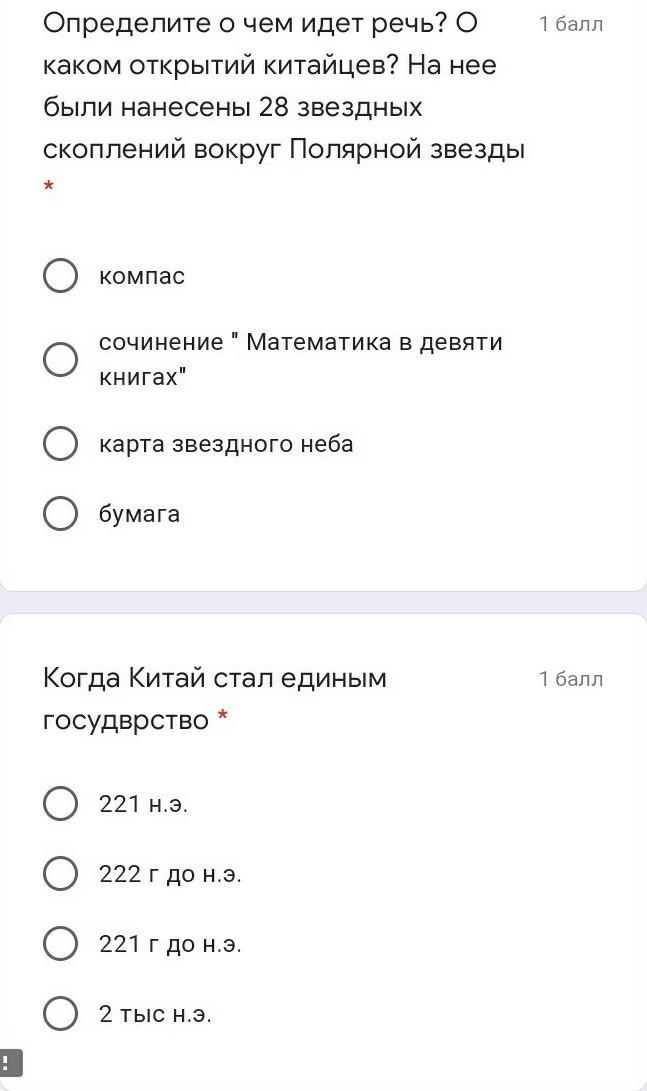Click '1 балл' label on the China question
Viewport: 647px width, 1091px height.
[571, 679]
